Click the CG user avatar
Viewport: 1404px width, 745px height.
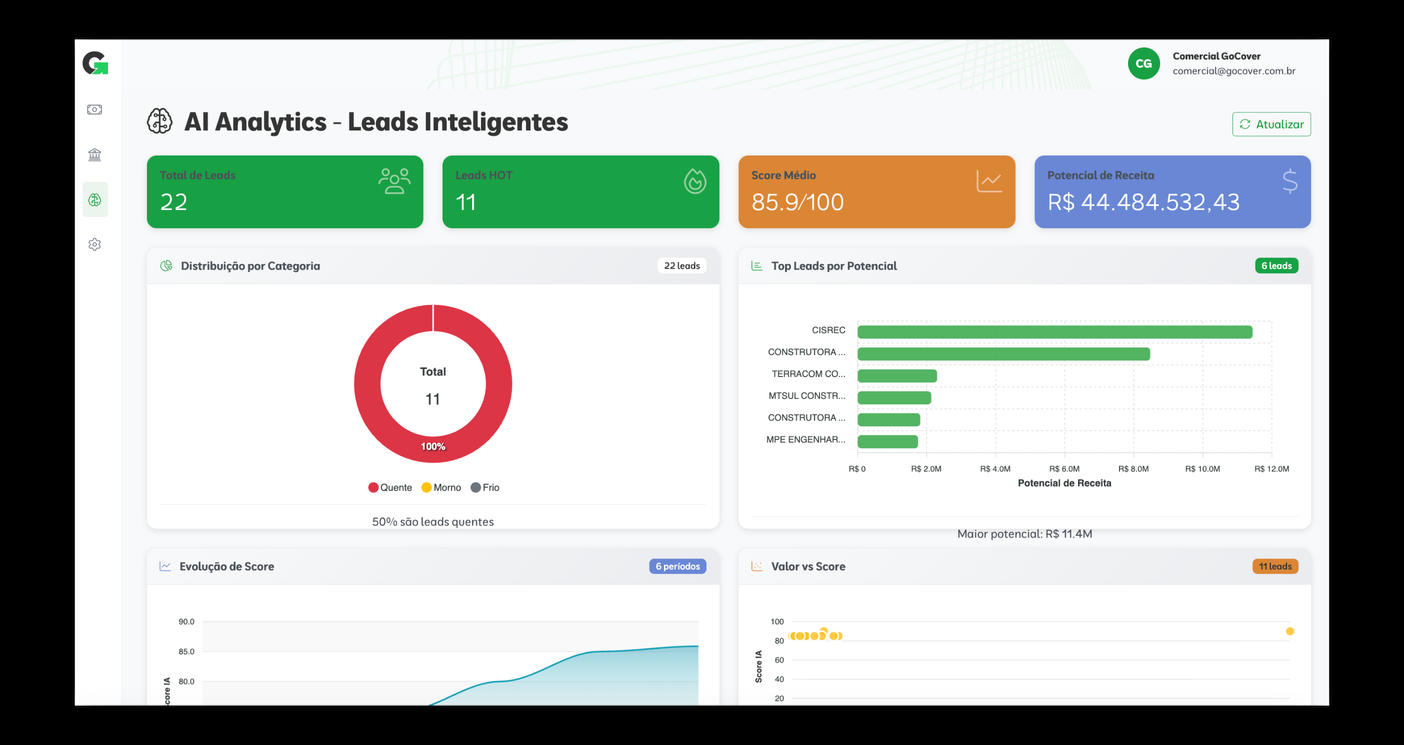click(x=1143, y=64)
